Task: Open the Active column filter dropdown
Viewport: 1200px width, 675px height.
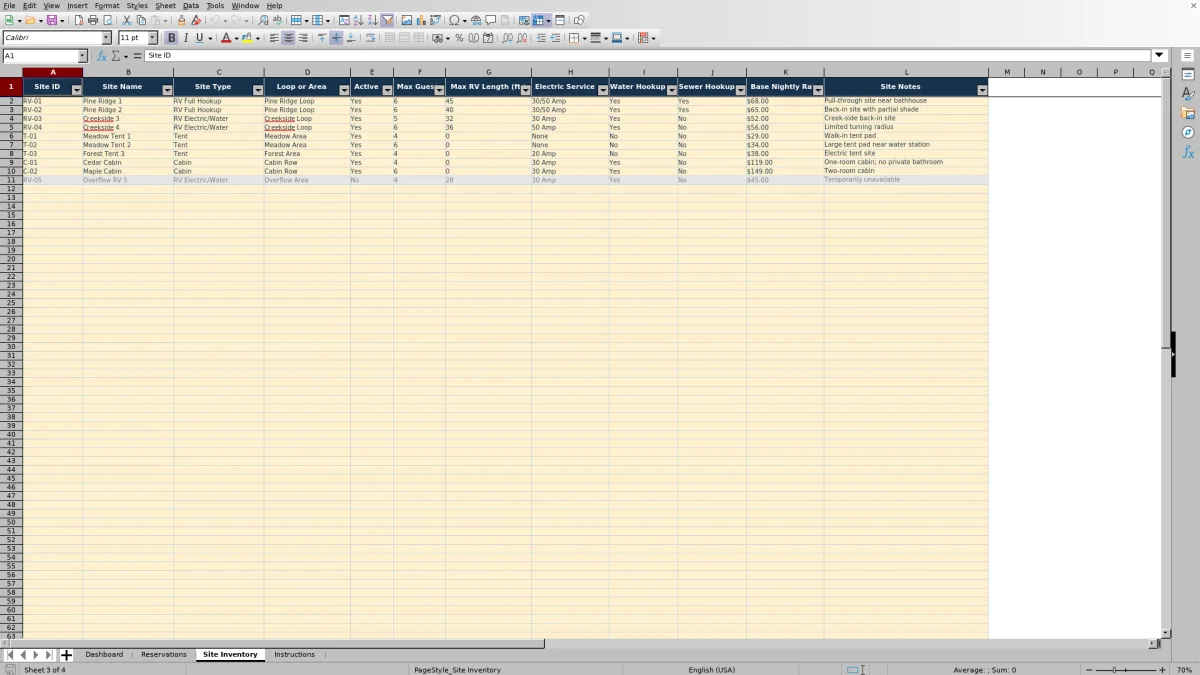Action: point(387,90)
